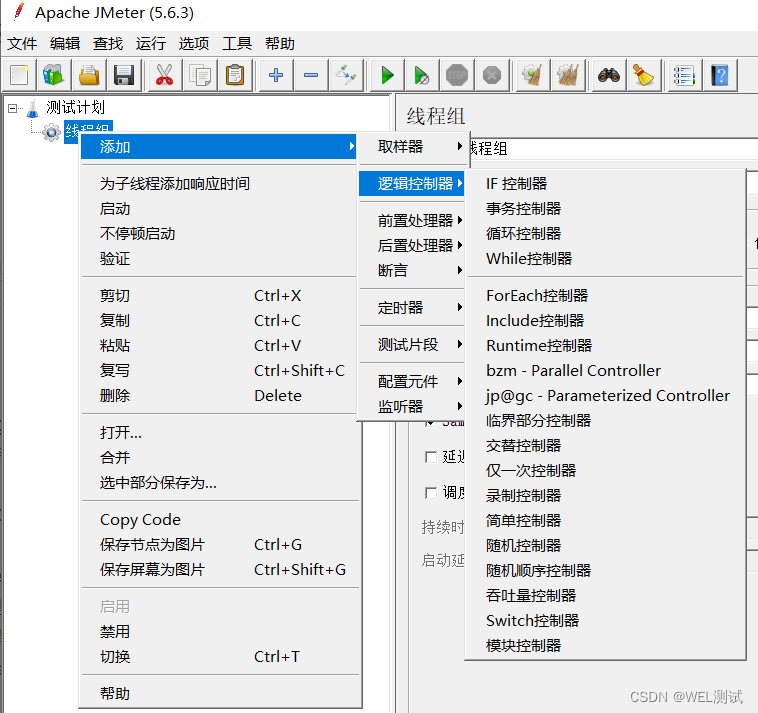Viewport: 758px width, 713px height.
Task: Select 为子线程添加响应时间 in context menu
Action: (219, 184)
